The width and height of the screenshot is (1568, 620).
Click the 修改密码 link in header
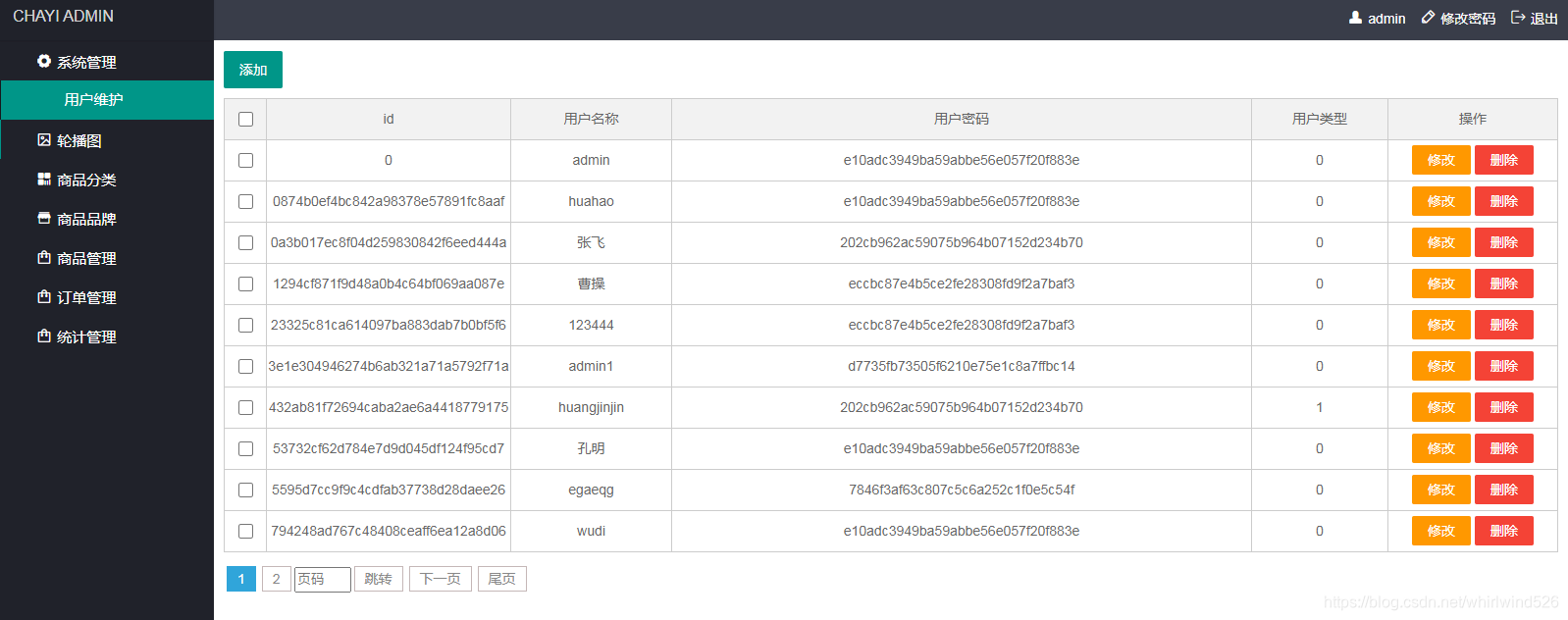pyautogui.click(x=1468, y=19)
